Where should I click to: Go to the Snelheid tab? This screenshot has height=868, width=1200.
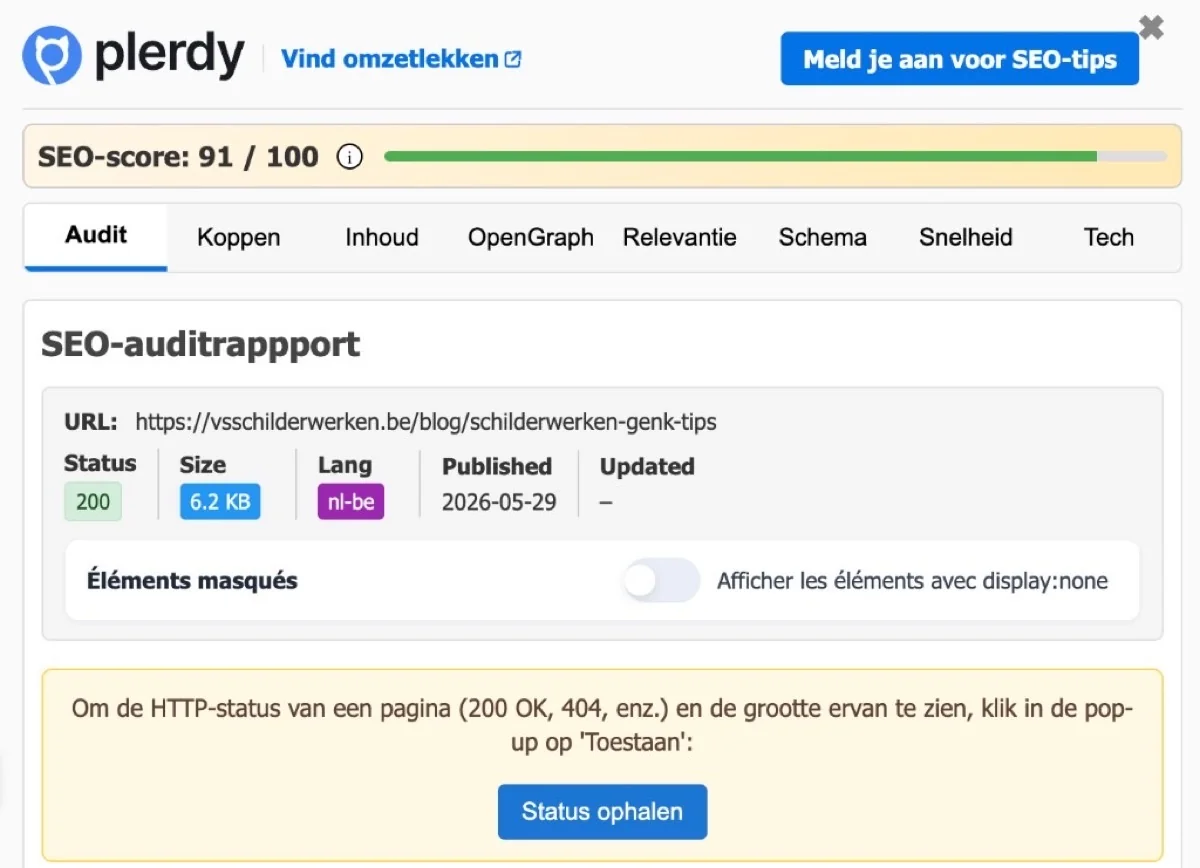point(965,238)
